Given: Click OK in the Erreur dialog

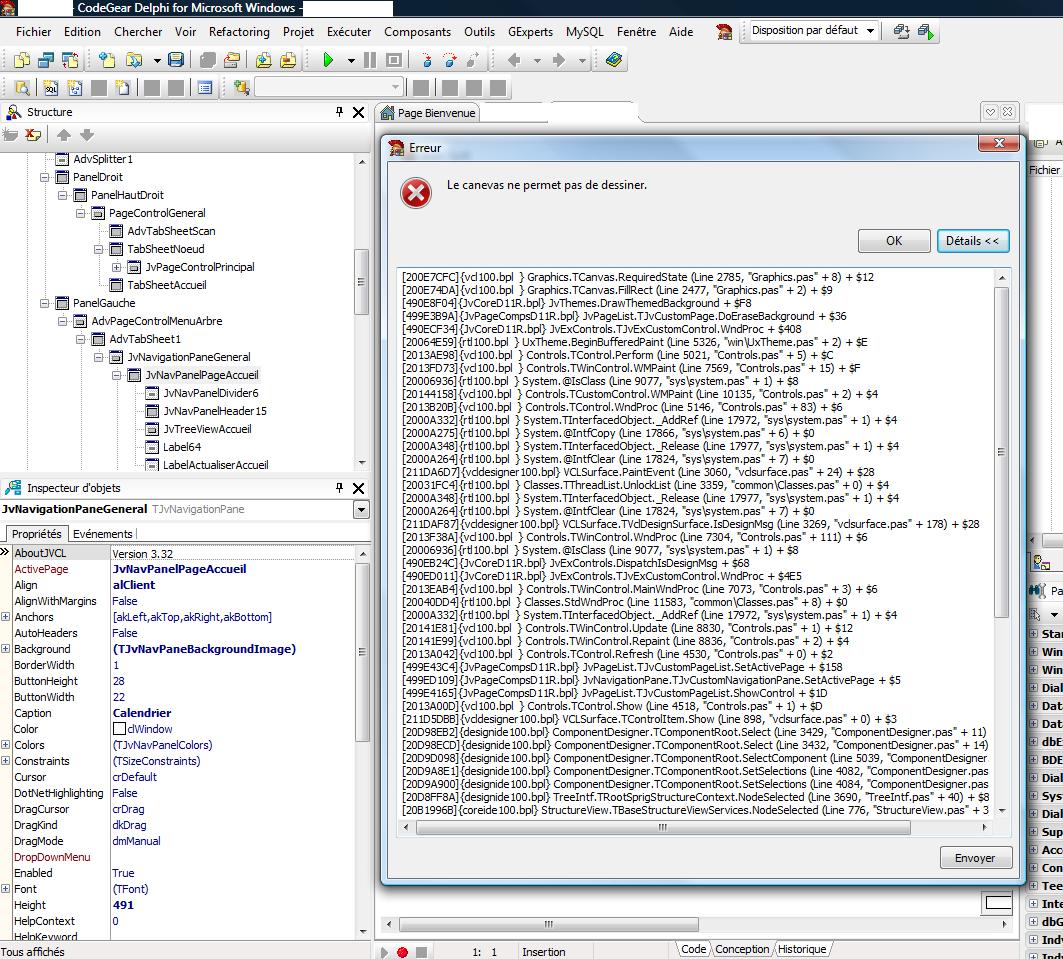Looking at the screenshot, I should click(894, 241).
